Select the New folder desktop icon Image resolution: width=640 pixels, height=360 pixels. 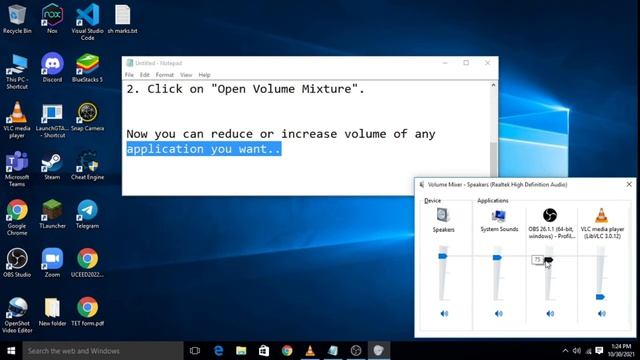tap(52, 312)
